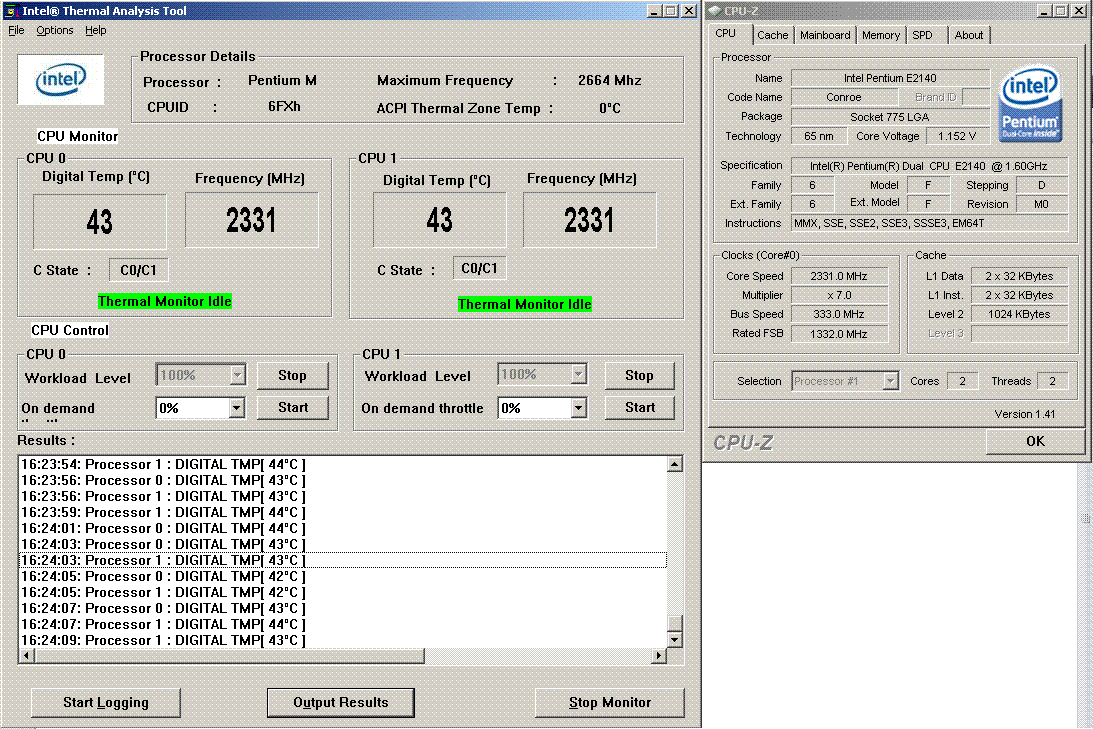Click Stop for CPU 1 workload
1093x729 pixels.
click(x=639, y=375)
